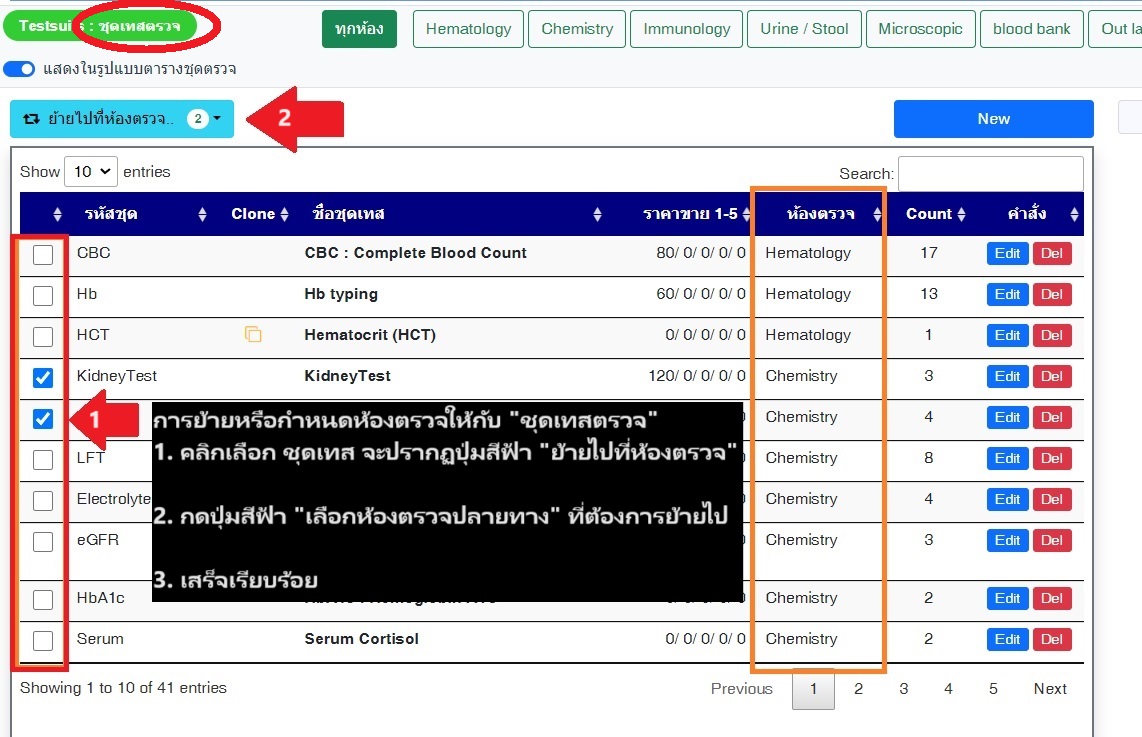Delete the Electrolyte test set
Screen dimensions: 1142x737
point(1052,499)
